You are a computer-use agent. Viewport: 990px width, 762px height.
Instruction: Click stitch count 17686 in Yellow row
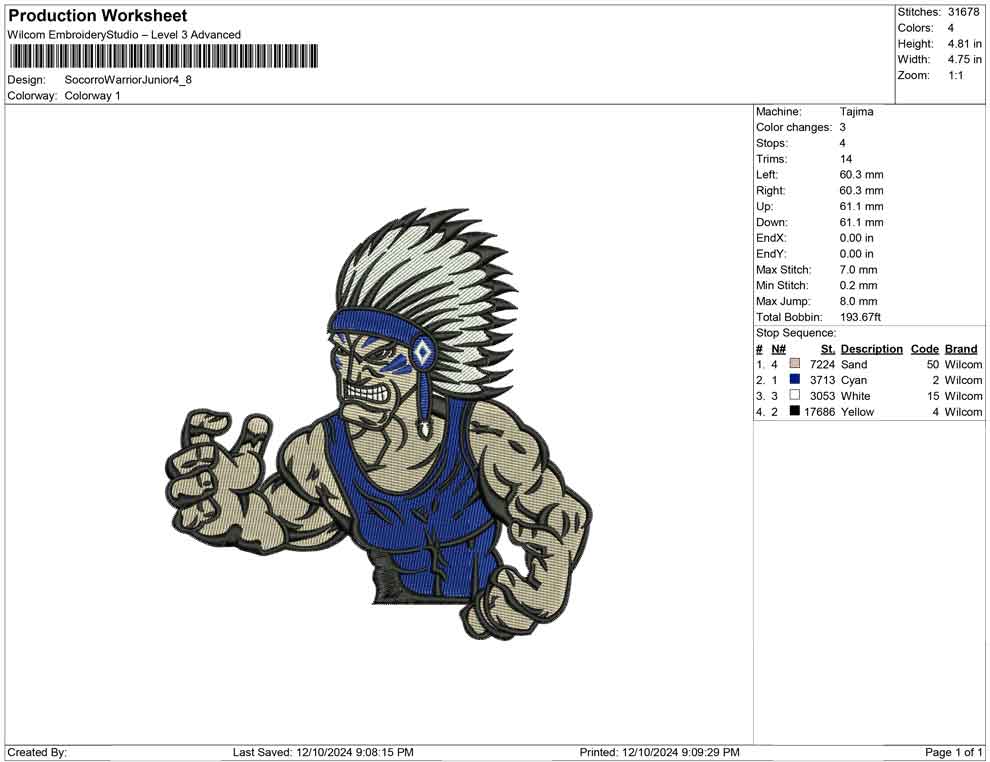pyautogui.click(x=820, y=412)
